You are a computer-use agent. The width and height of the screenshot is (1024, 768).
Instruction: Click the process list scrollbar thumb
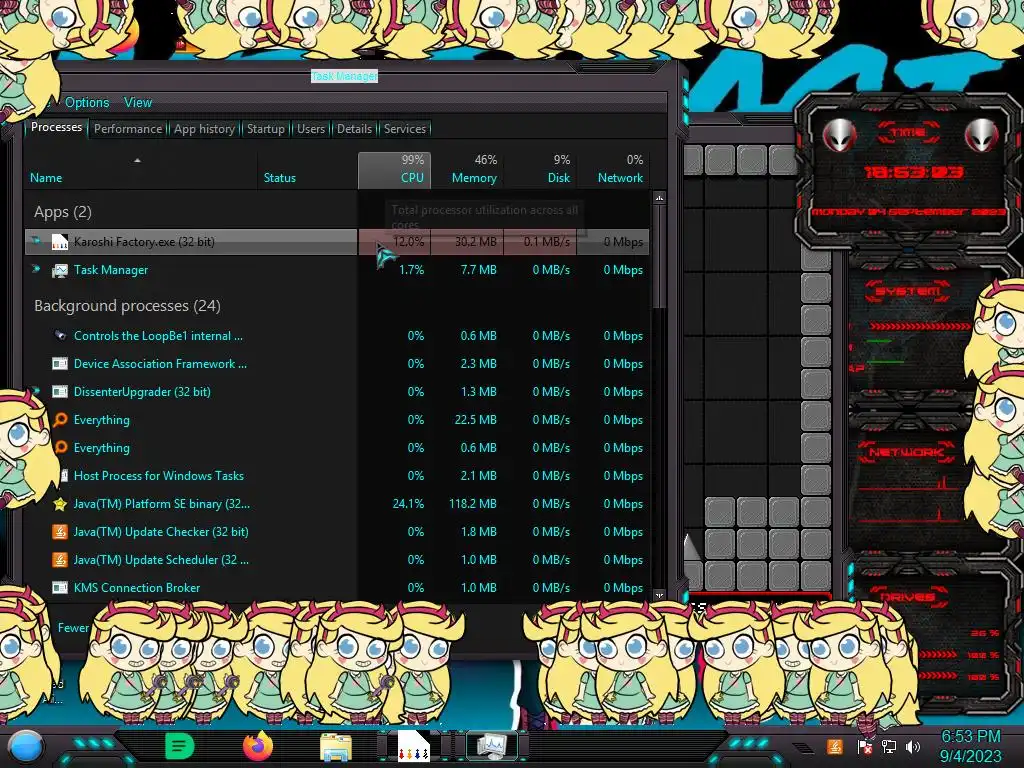(x=659, y=256)
